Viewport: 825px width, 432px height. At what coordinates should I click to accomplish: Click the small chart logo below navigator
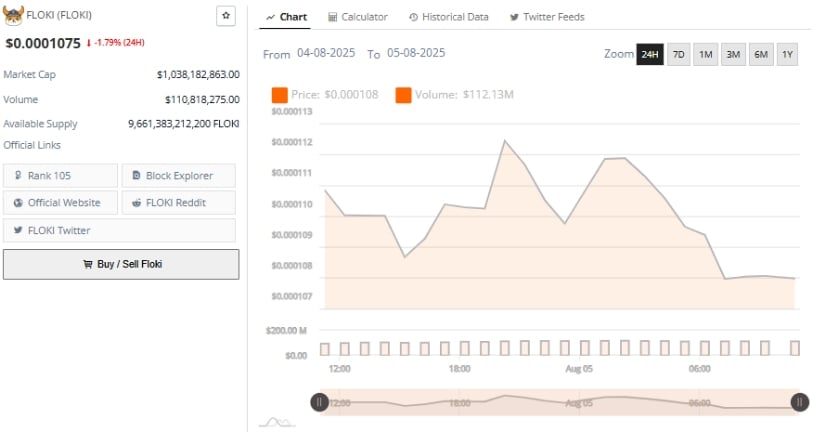tap(277, 422)
